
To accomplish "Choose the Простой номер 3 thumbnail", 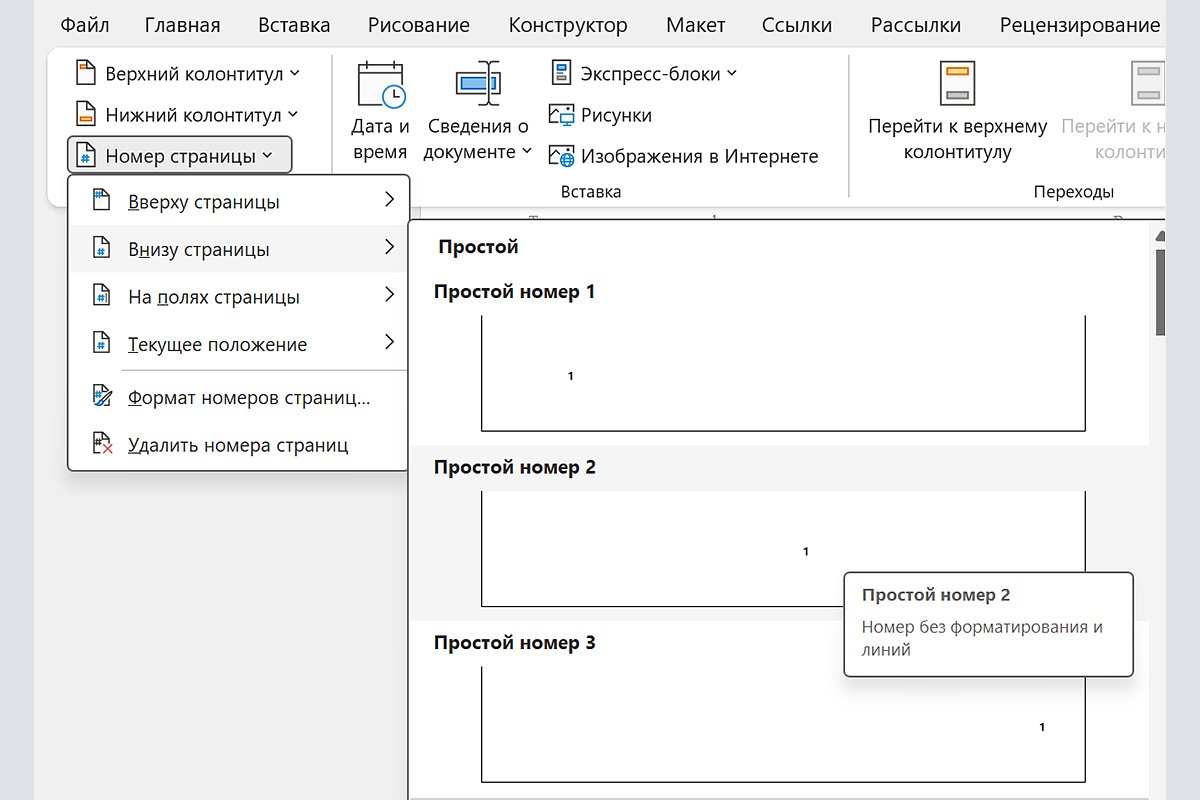I will pos(782,724).
